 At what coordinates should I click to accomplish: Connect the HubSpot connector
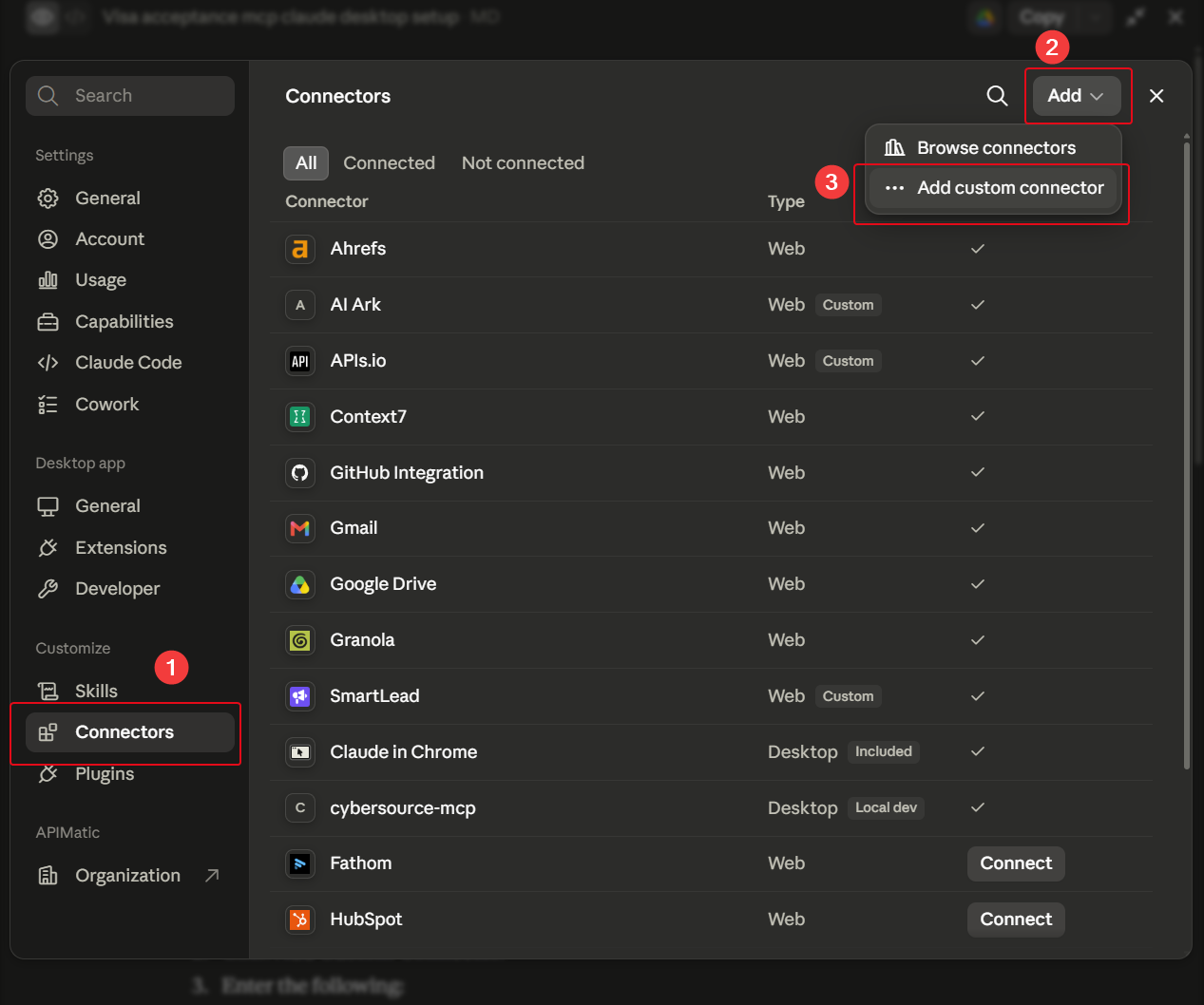[1016, 920]
